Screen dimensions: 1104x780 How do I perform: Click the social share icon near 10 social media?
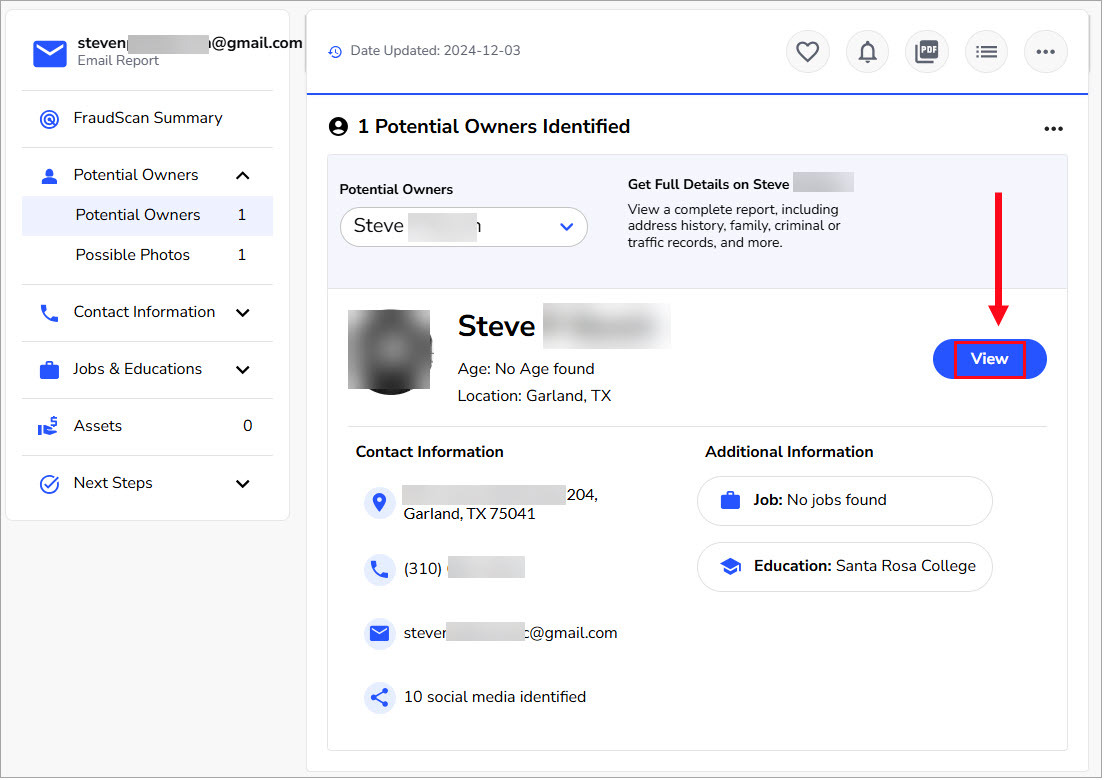[379, 697]
